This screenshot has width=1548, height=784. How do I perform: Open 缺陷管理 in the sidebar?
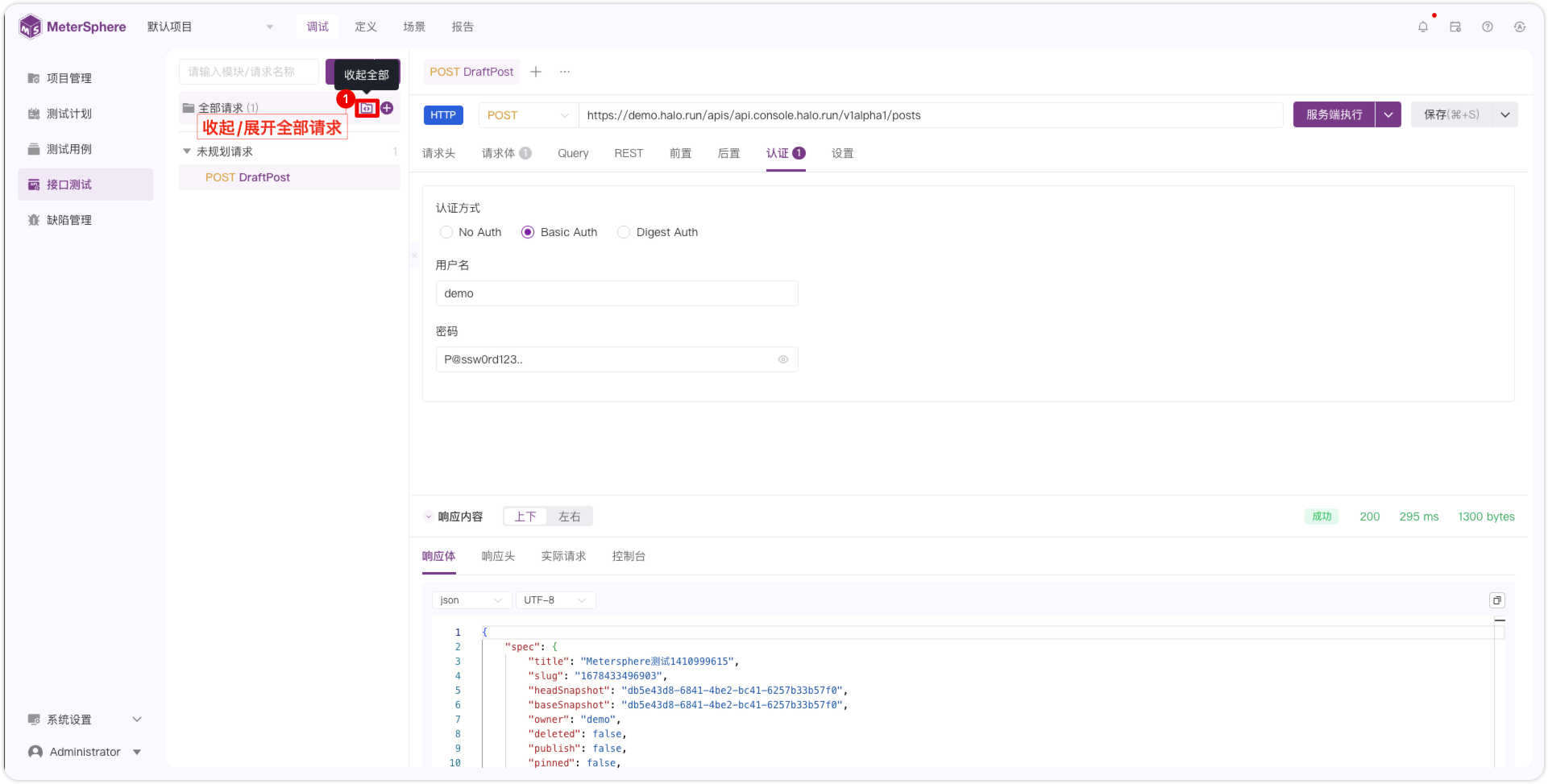(85, 220)
